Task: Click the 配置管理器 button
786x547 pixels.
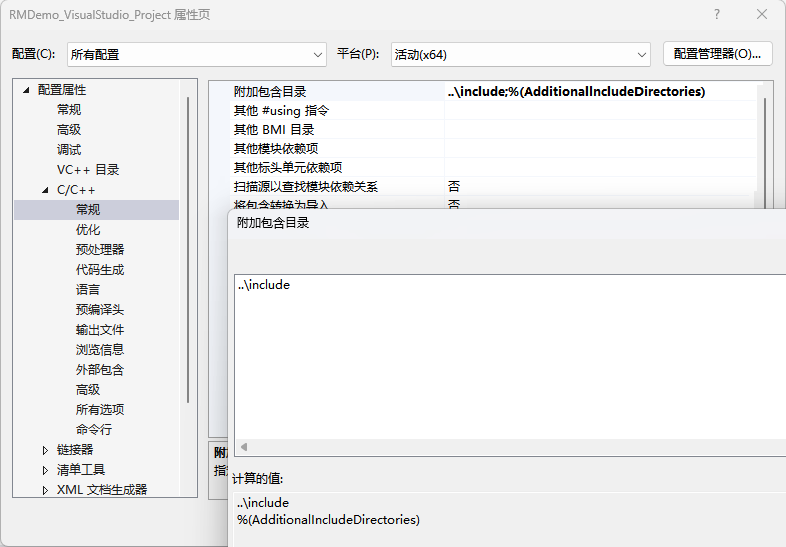Action: (x=717, y=54)
